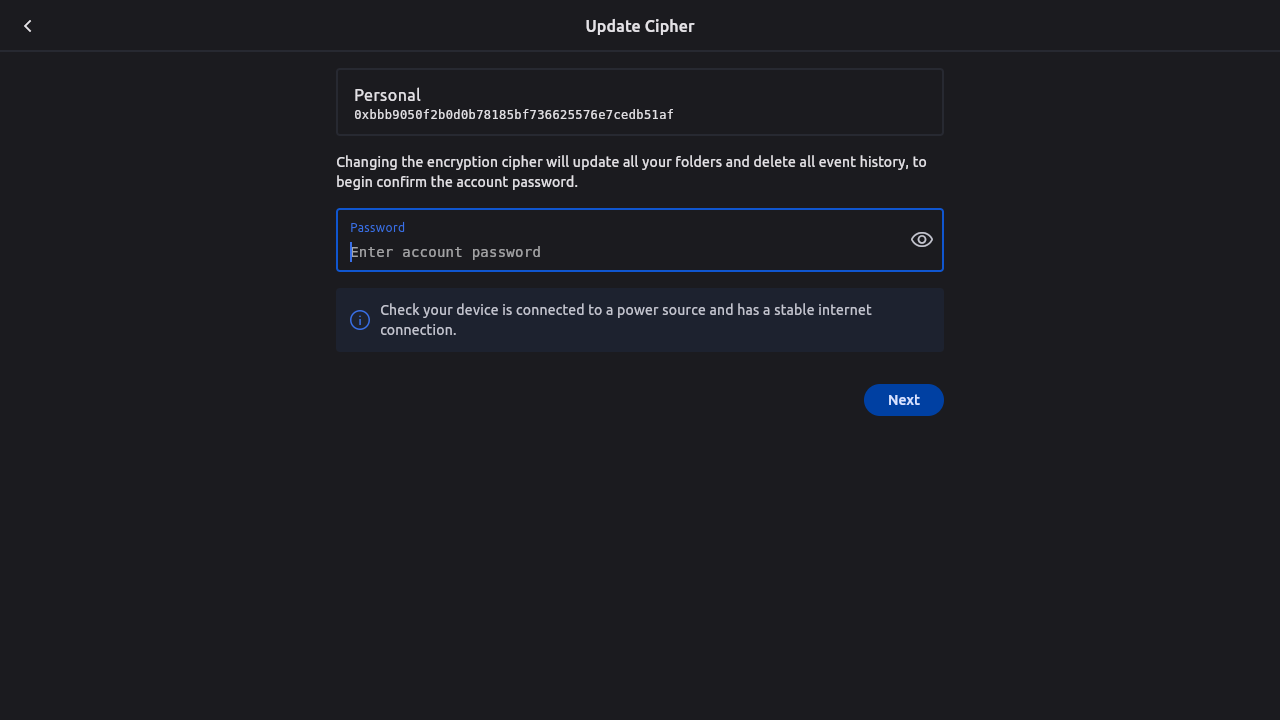Click the "Personal" account name
This screenshot has width=1280, height=720.
[x=387, y=95]
